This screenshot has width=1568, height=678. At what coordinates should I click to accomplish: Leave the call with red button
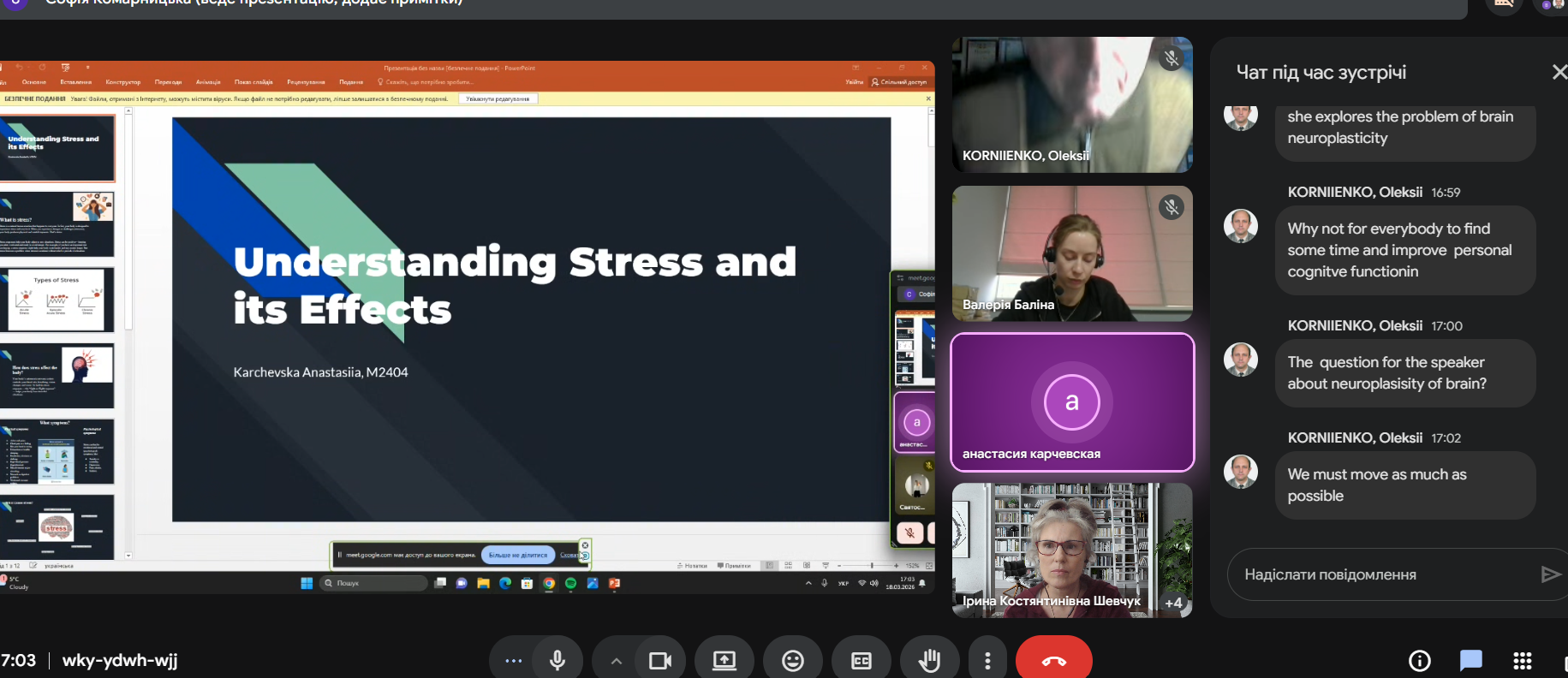pos(1053,660)
